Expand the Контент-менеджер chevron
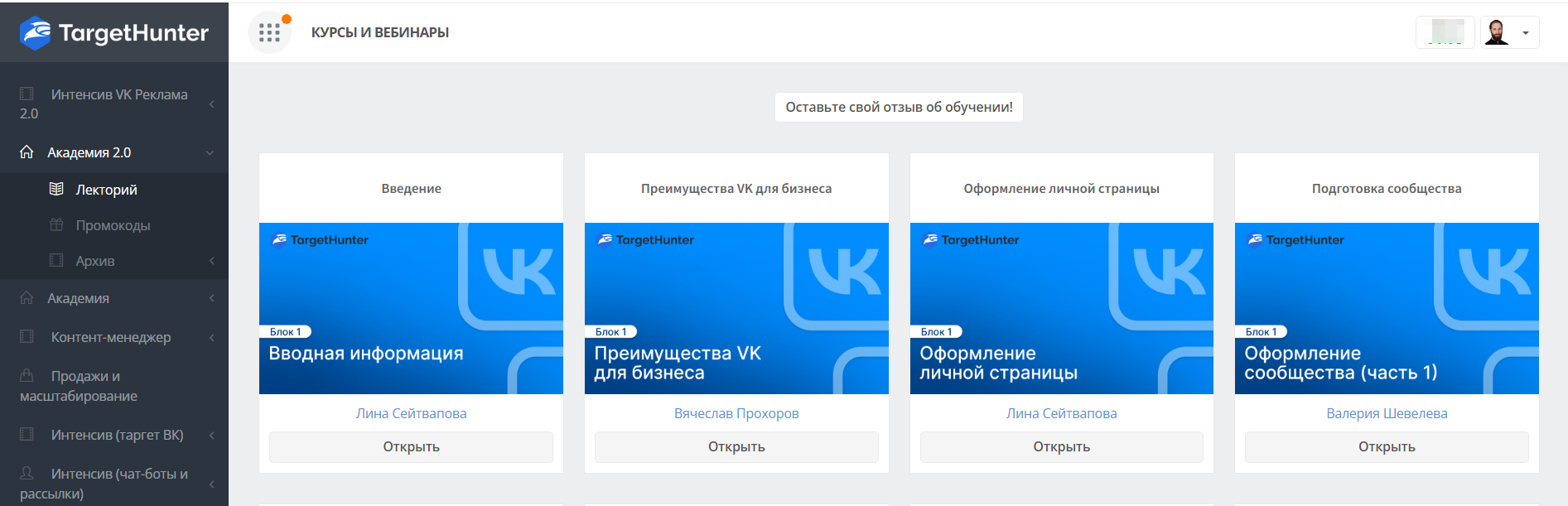 [211, 337]
